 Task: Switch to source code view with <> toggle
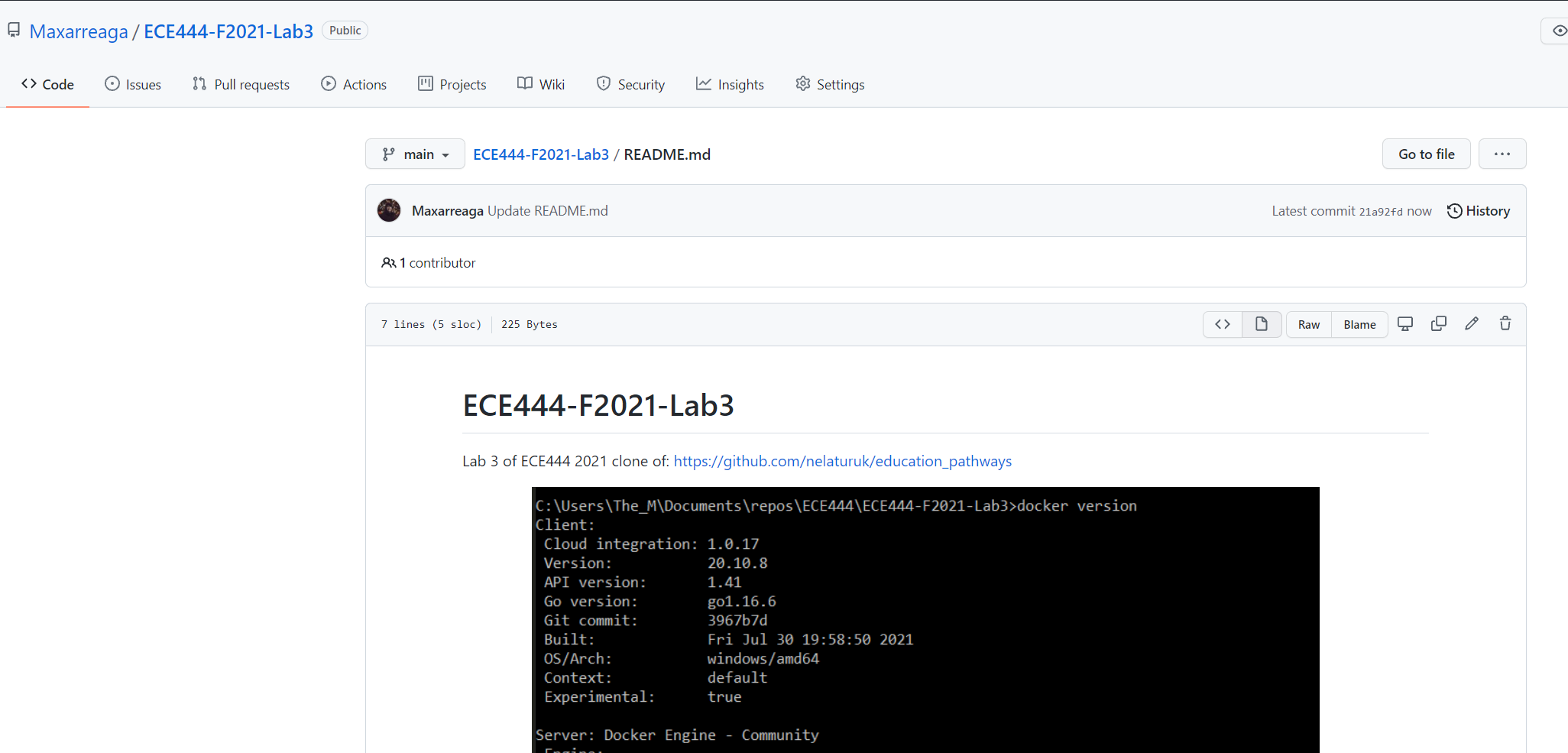(1222, 323)
